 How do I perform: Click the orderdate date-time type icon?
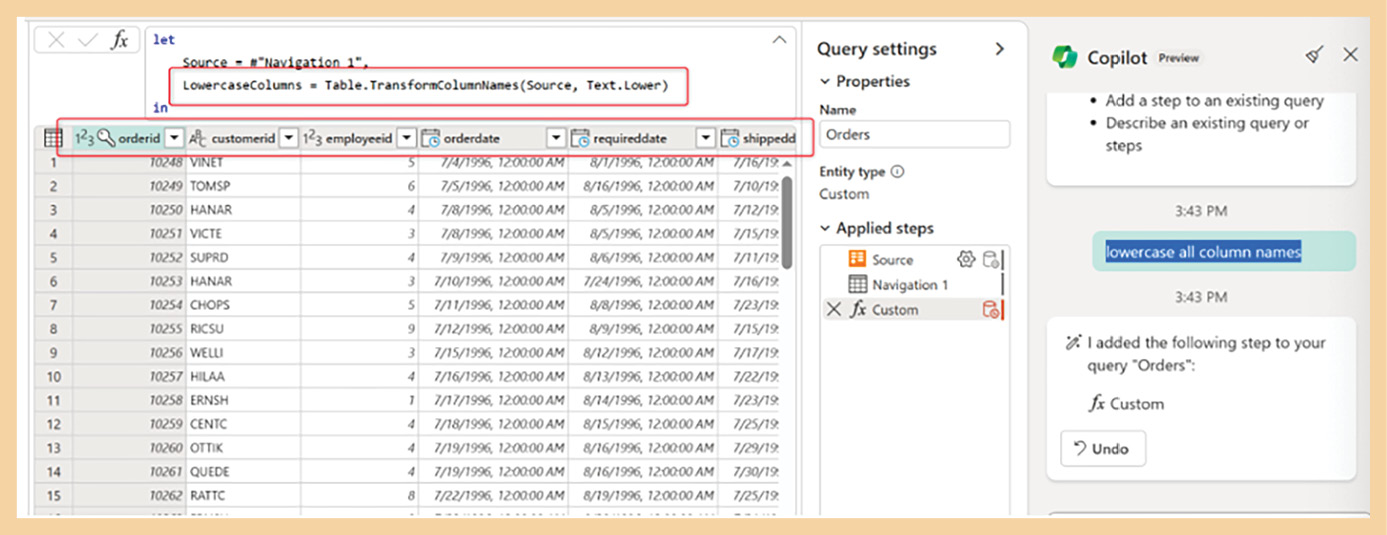(431, 138)
